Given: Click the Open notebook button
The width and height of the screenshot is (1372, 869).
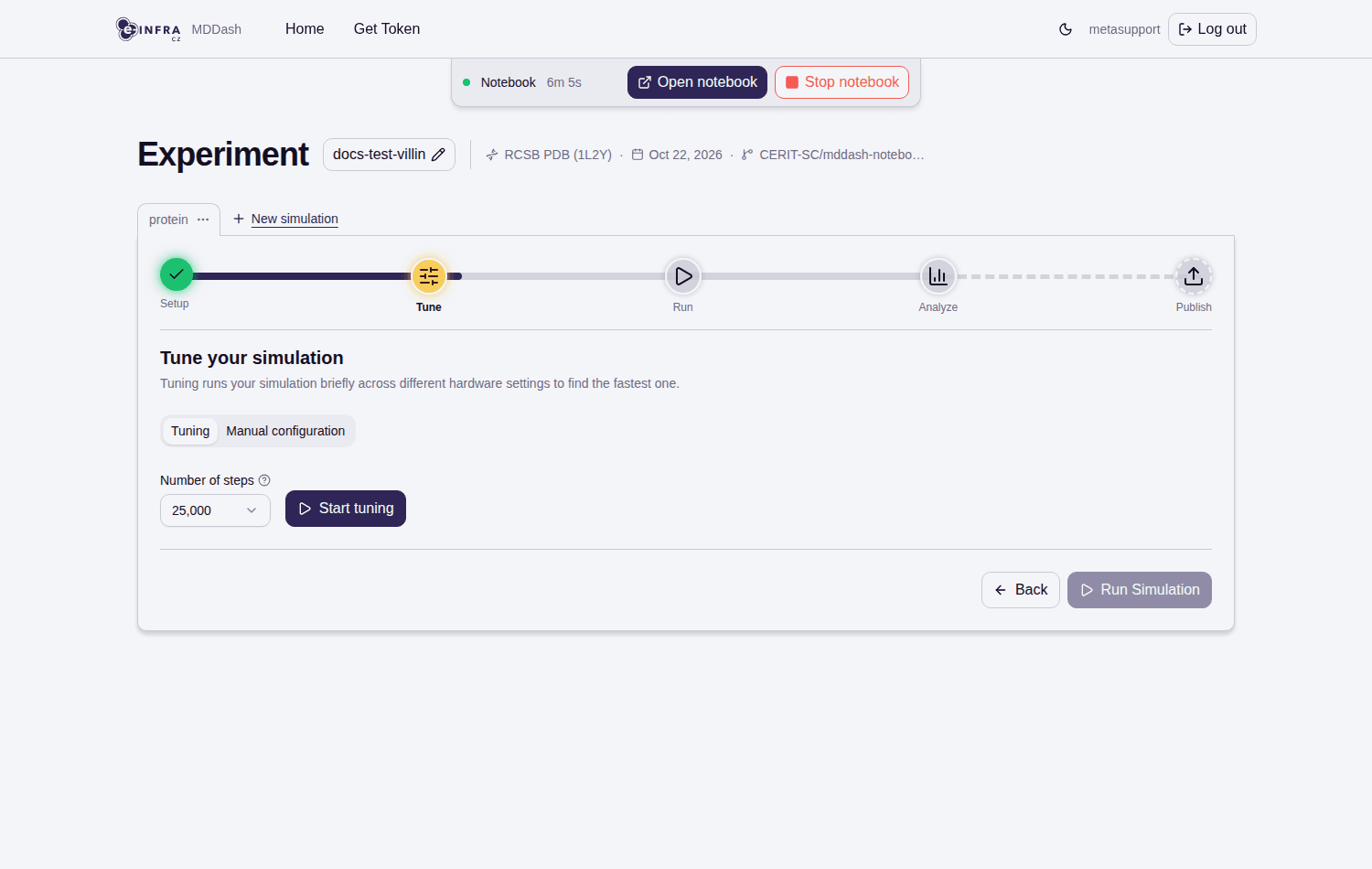Looking at the screenshot, I should coord(697,82).
